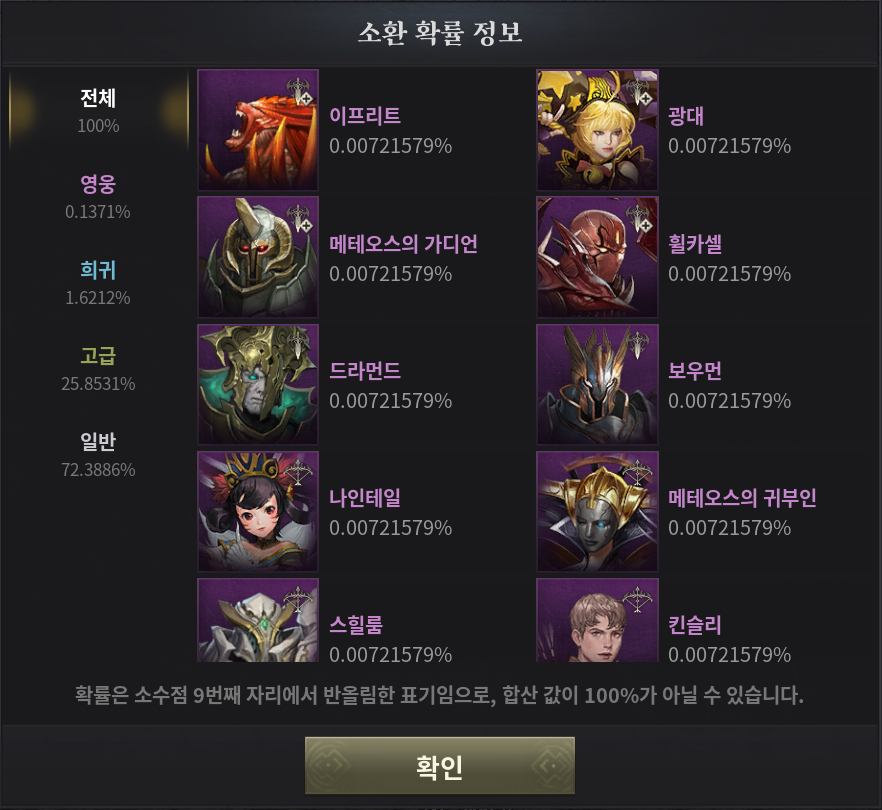
Task: Switch to the 고급 25.8531% tab
Action: click(98, 369)
